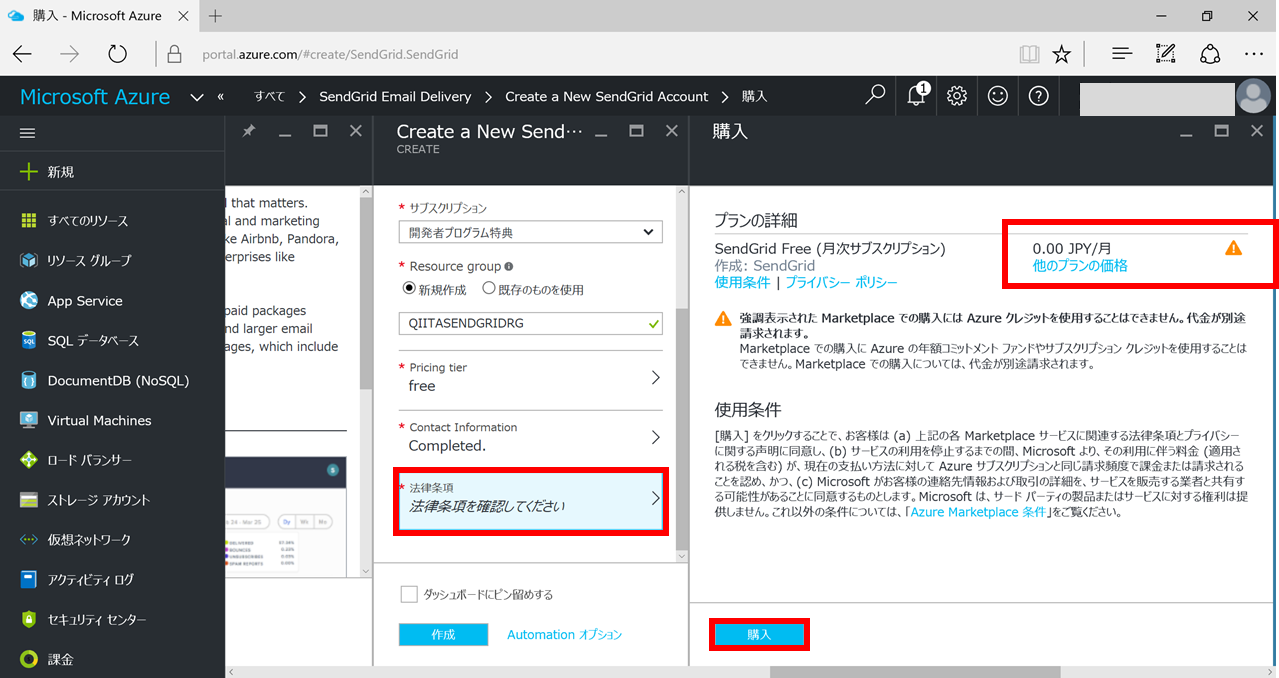
Task: Open the Edge web note icon
Action: pos(1166,54)
